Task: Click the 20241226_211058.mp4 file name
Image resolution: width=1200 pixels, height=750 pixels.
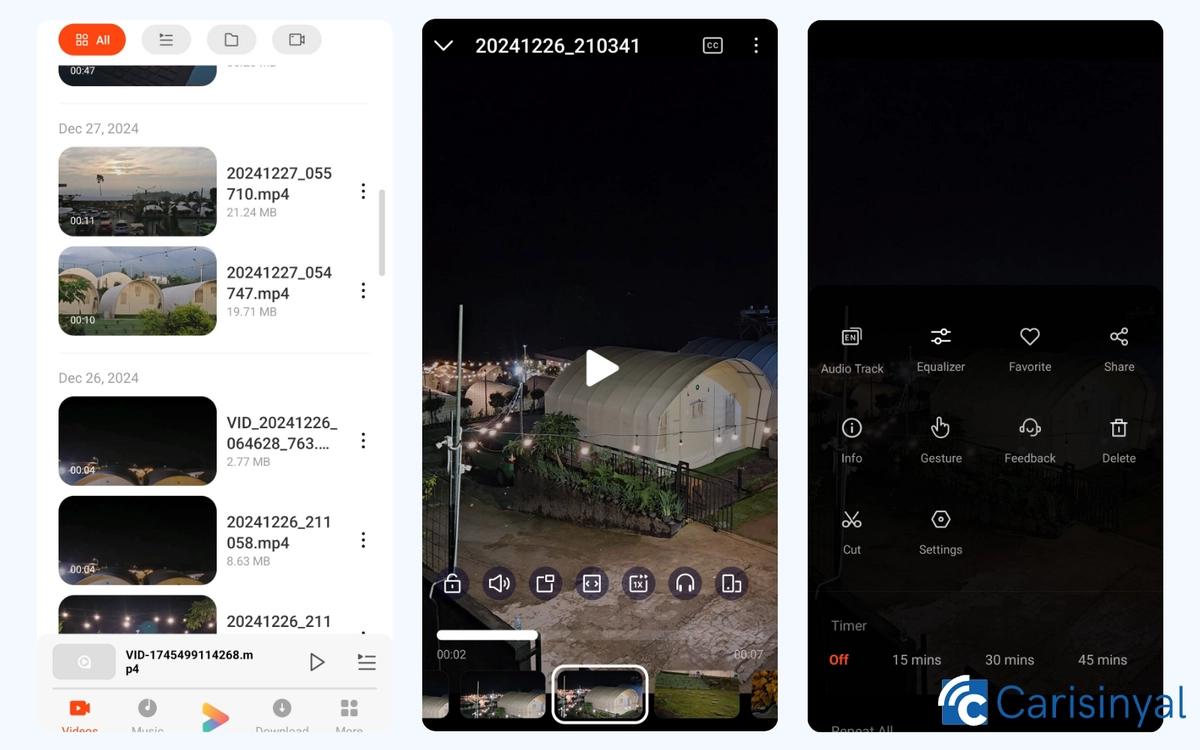Action: [279, 532]
